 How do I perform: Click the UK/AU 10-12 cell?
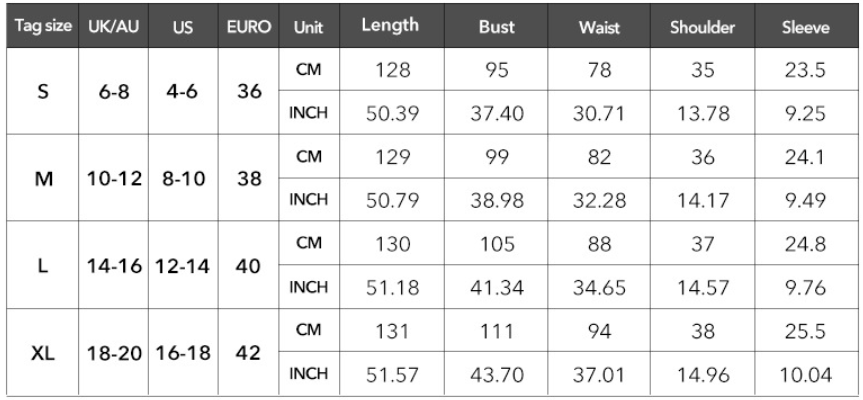pyautogui.click(x=114, y=178)
